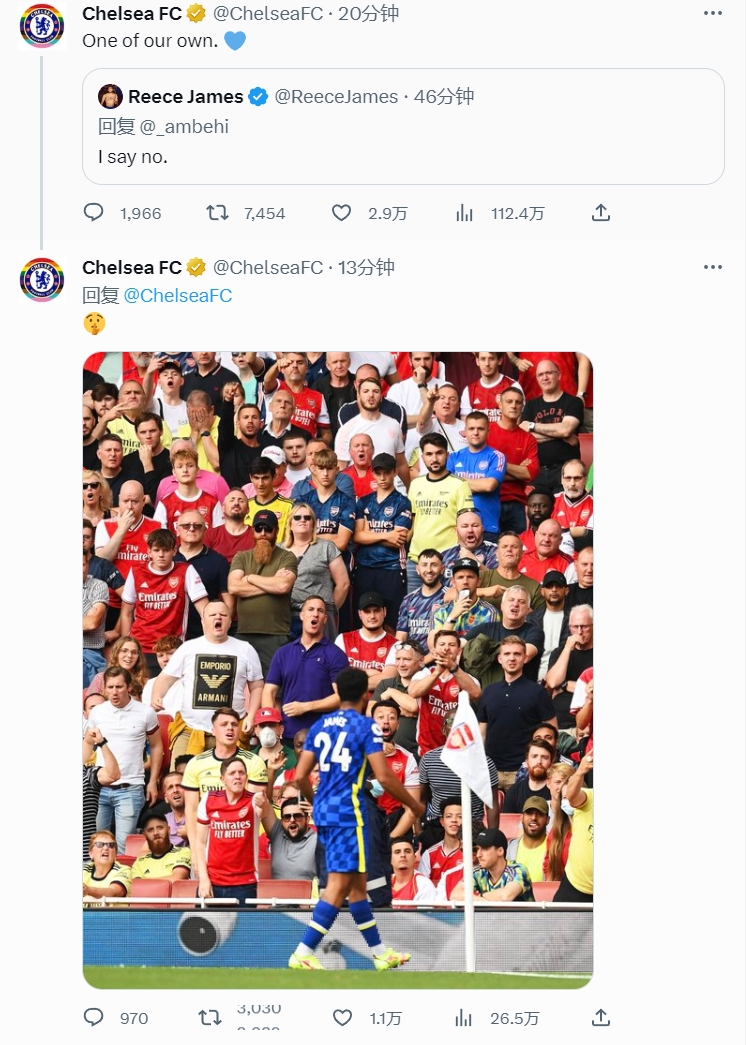Screen dimensions: 747x1045
Task: Open the 13分钟 timestamp link
Action: point(366,267)
